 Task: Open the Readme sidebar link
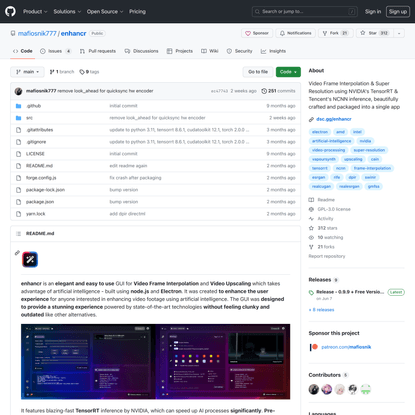tap(322, 200)
